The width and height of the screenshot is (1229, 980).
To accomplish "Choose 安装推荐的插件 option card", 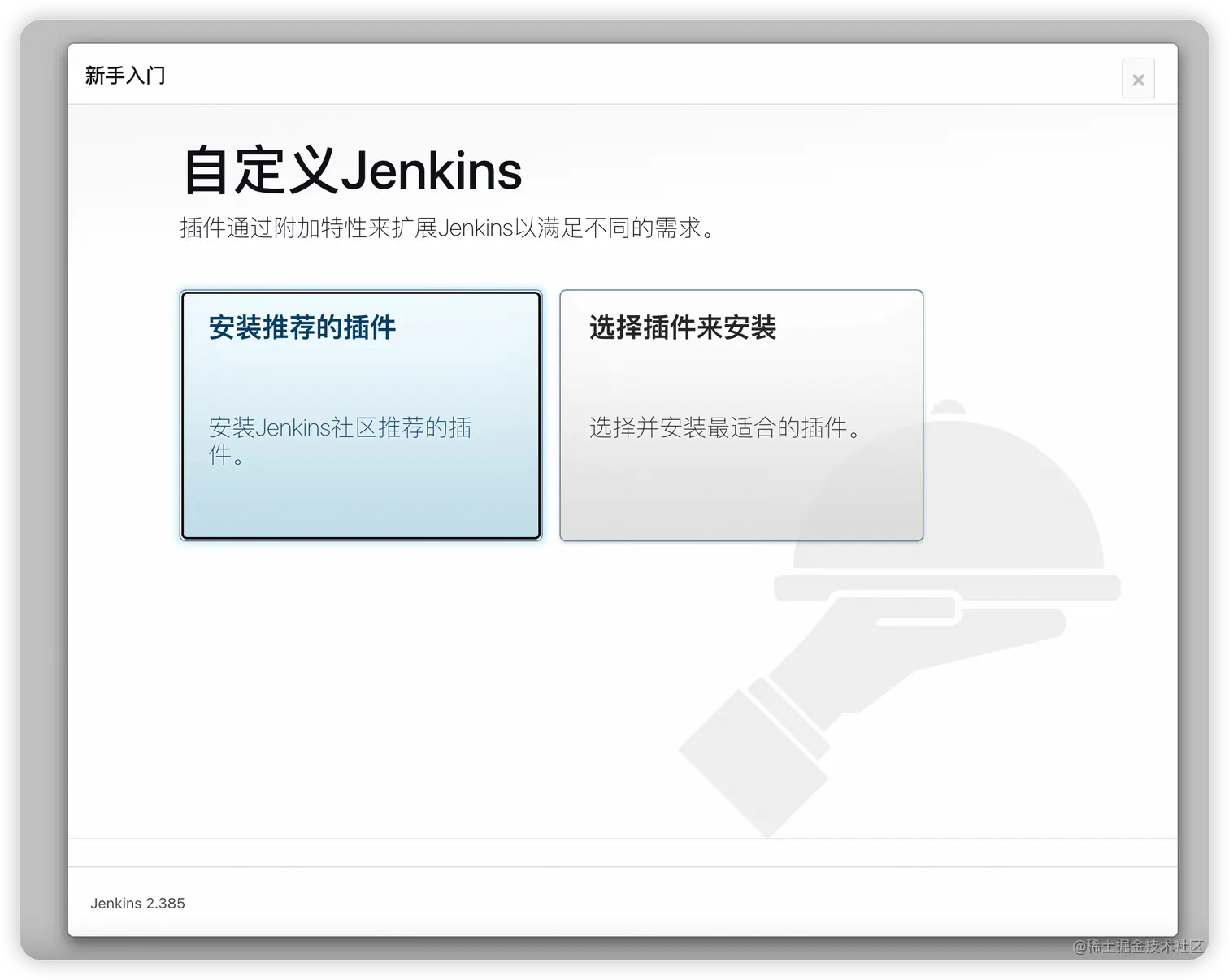I will pos(361,415).
